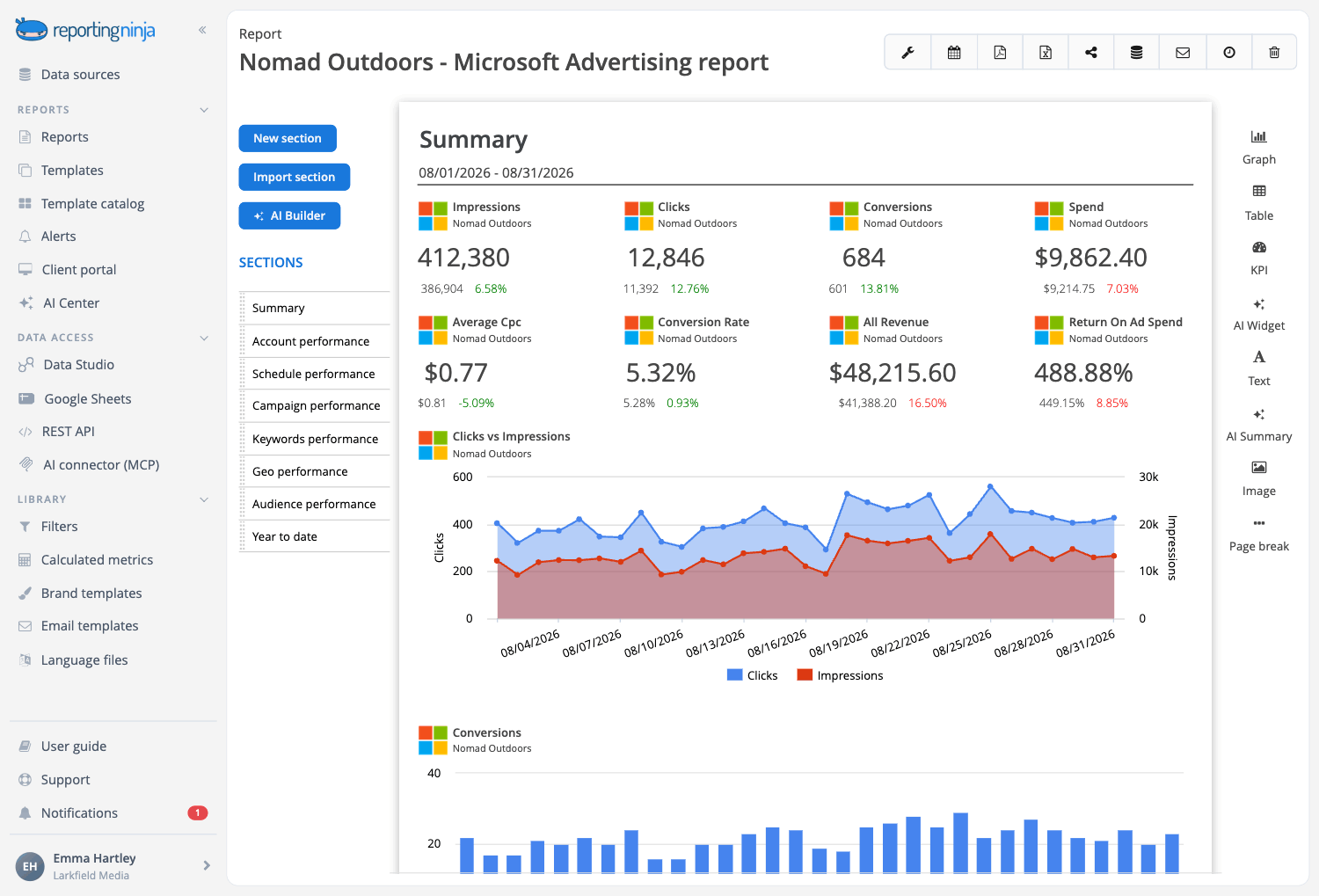Select Audience performance section
Screen dimensions: 1319x896
315,504
